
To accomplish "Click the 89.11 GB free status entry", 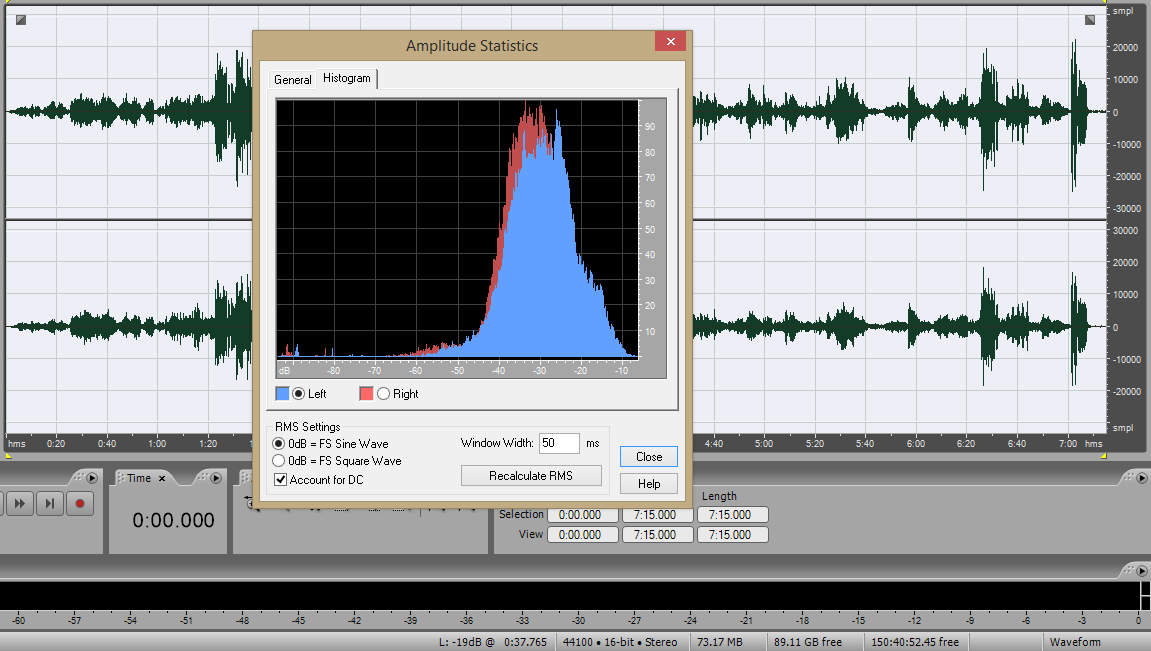I will coord(807,642).
